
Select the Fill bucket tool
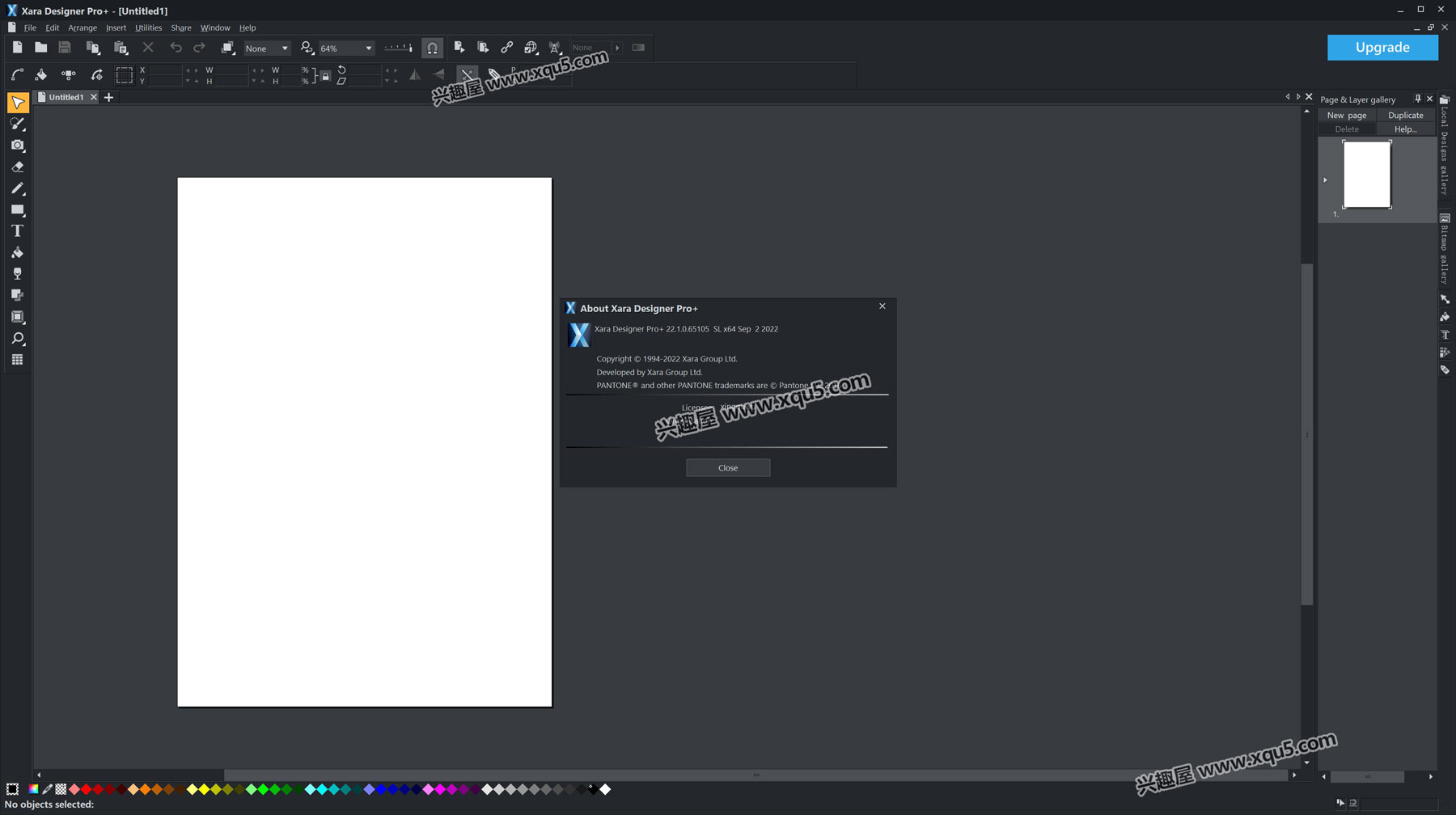[18, 252]
